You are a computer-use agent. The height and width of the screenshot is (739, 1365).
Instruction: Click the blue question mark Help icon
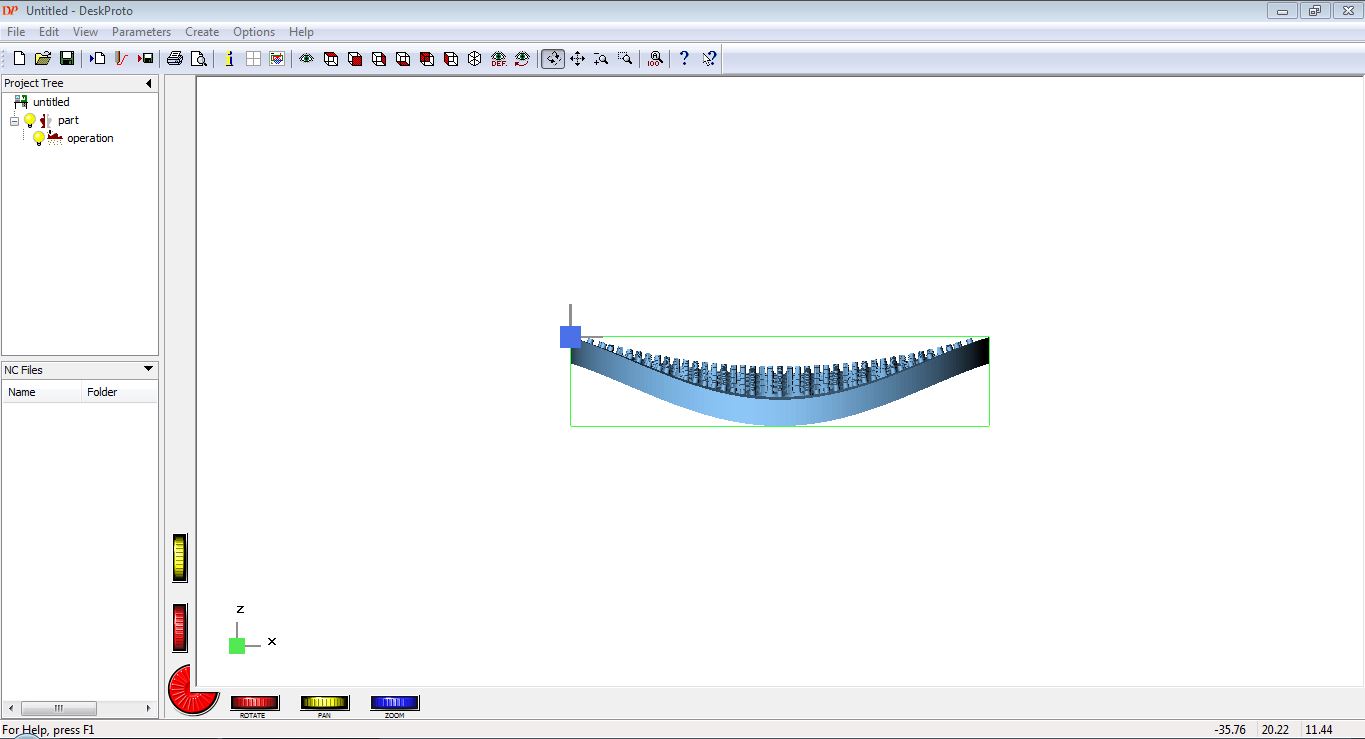coord(684,59)
